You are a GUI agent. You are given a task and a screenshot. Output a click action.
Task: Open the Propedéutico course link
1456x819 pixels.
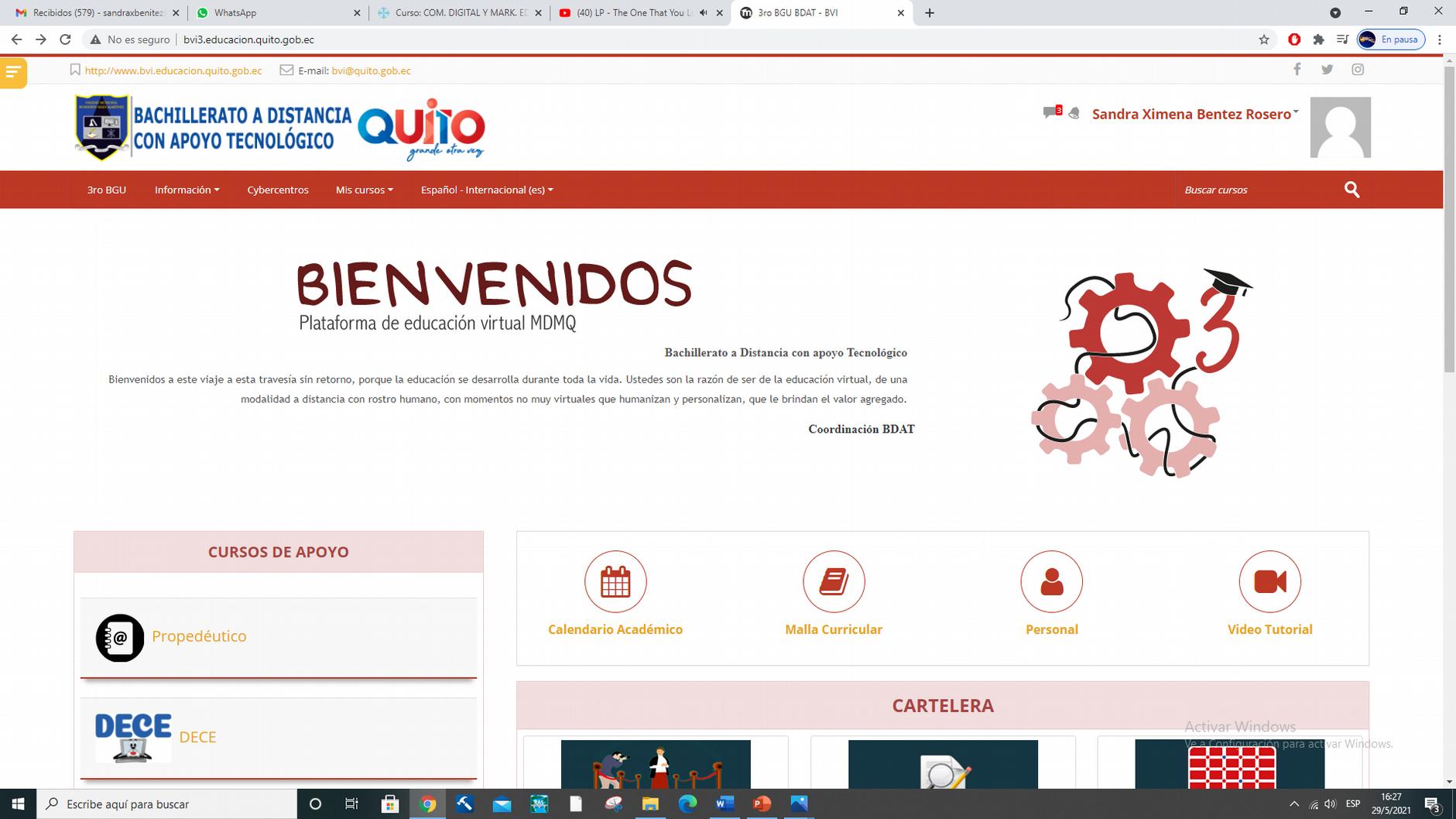tap(199, 636)
